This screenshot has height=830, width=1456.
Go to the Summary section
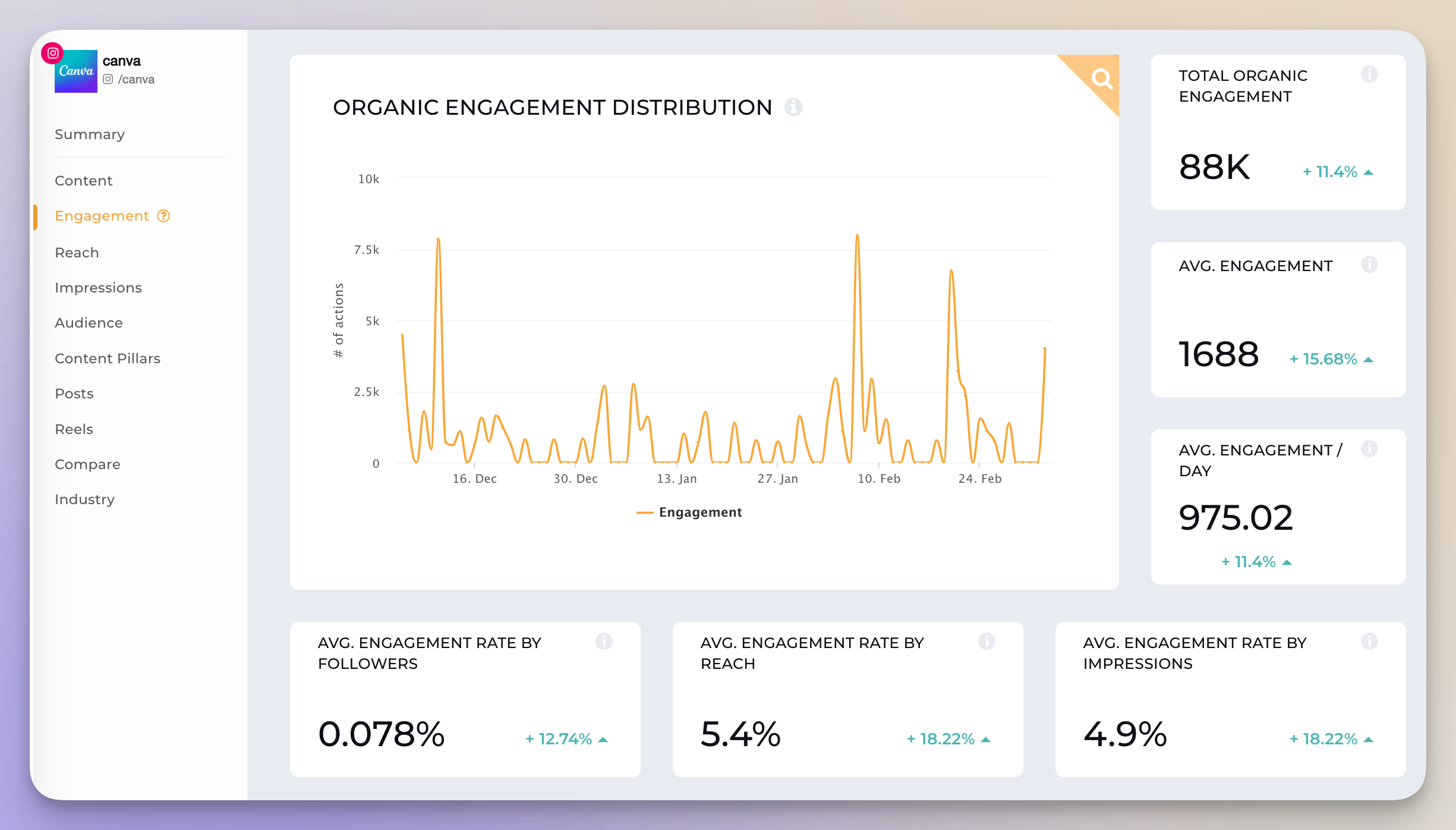(x=90, y=134)
